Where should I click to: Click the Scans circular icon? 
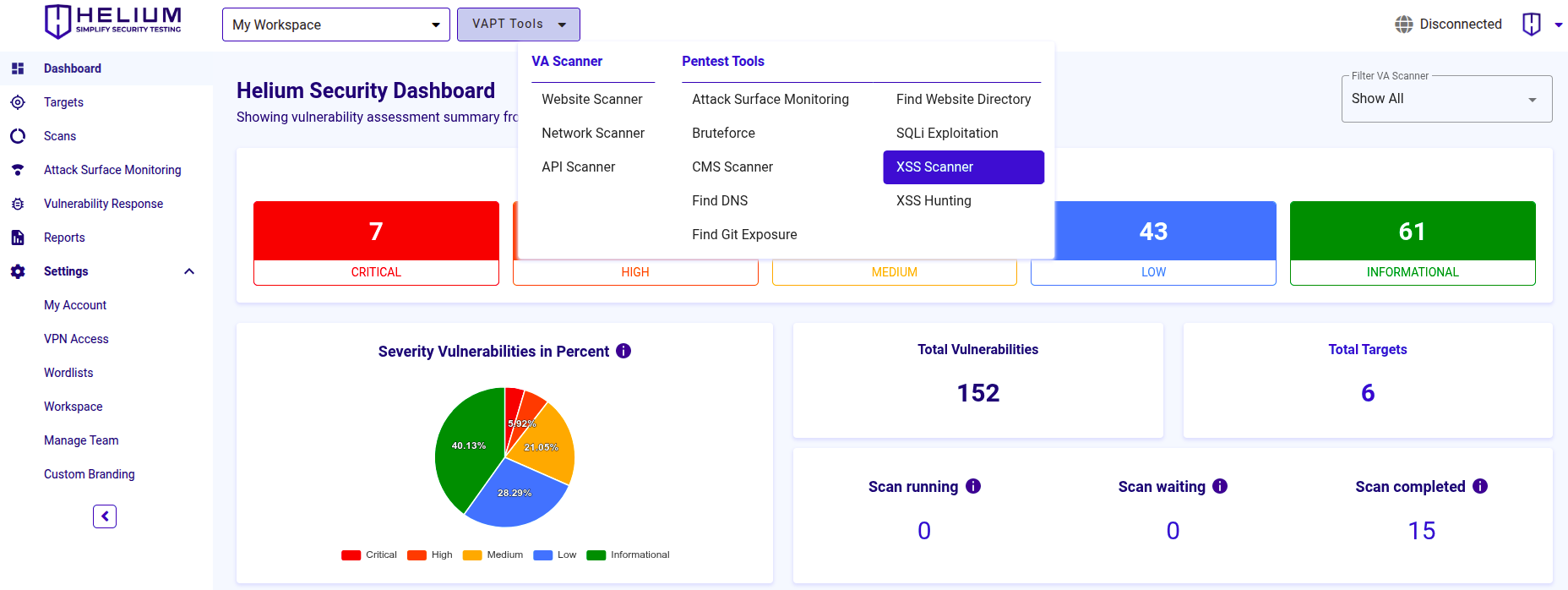(18, 136)
